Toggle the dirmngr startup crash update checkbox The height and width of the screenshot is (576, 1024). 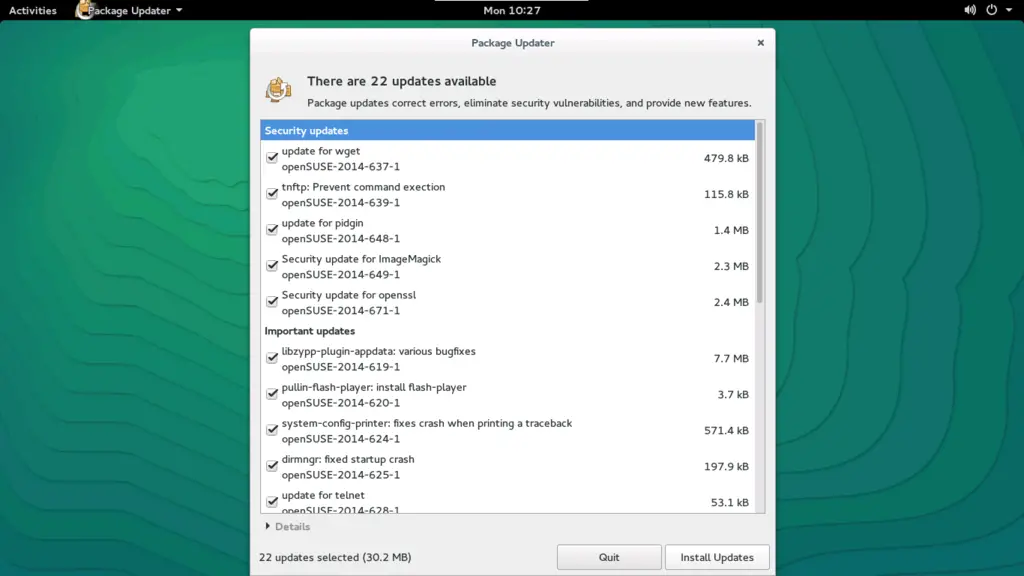[x=272, y=466]
